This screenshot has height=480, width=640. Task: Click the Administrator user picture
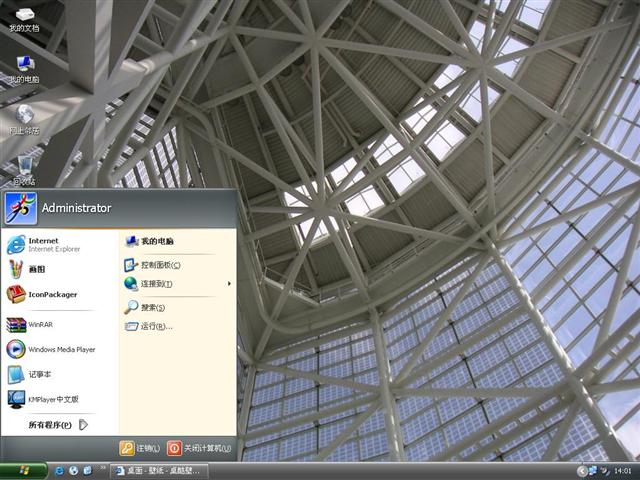(x=21, y=208)
